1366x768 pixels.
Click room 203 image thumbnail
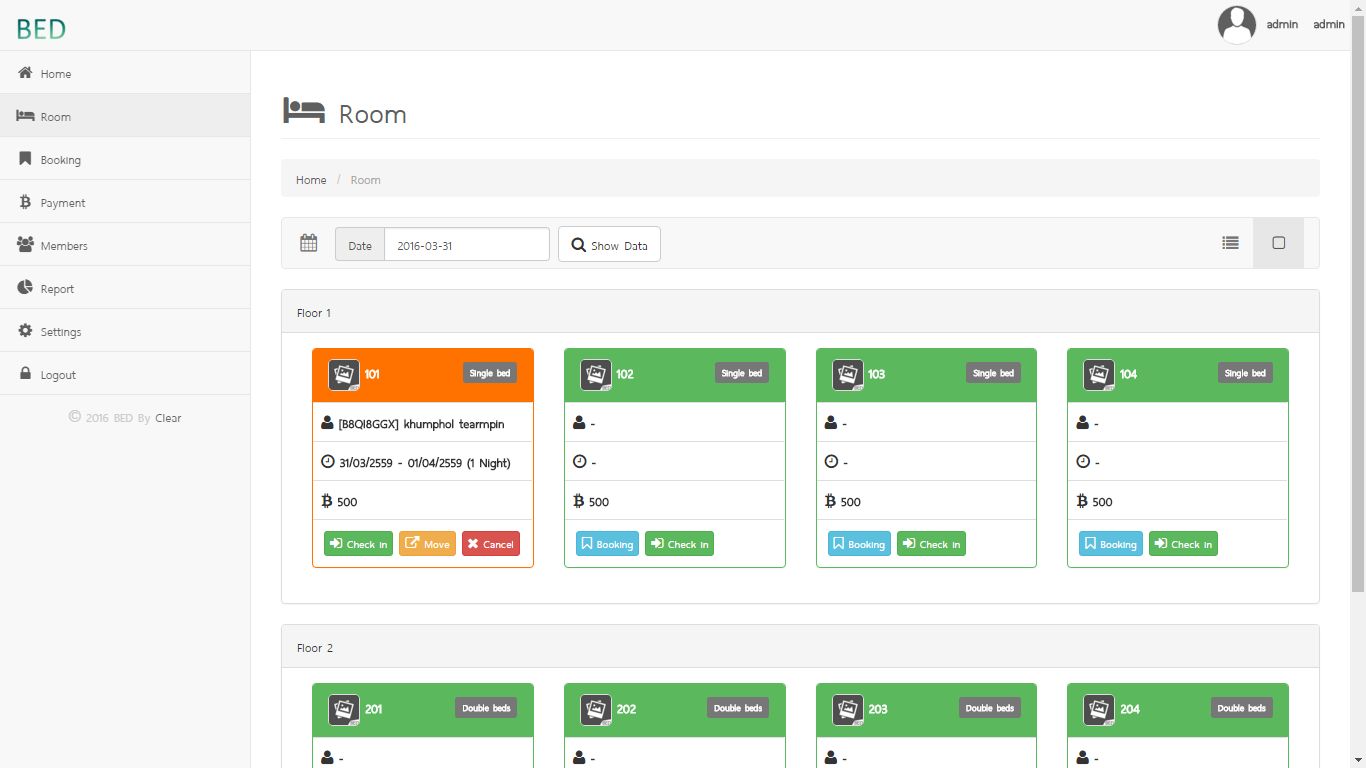click(x=848, y=710)
